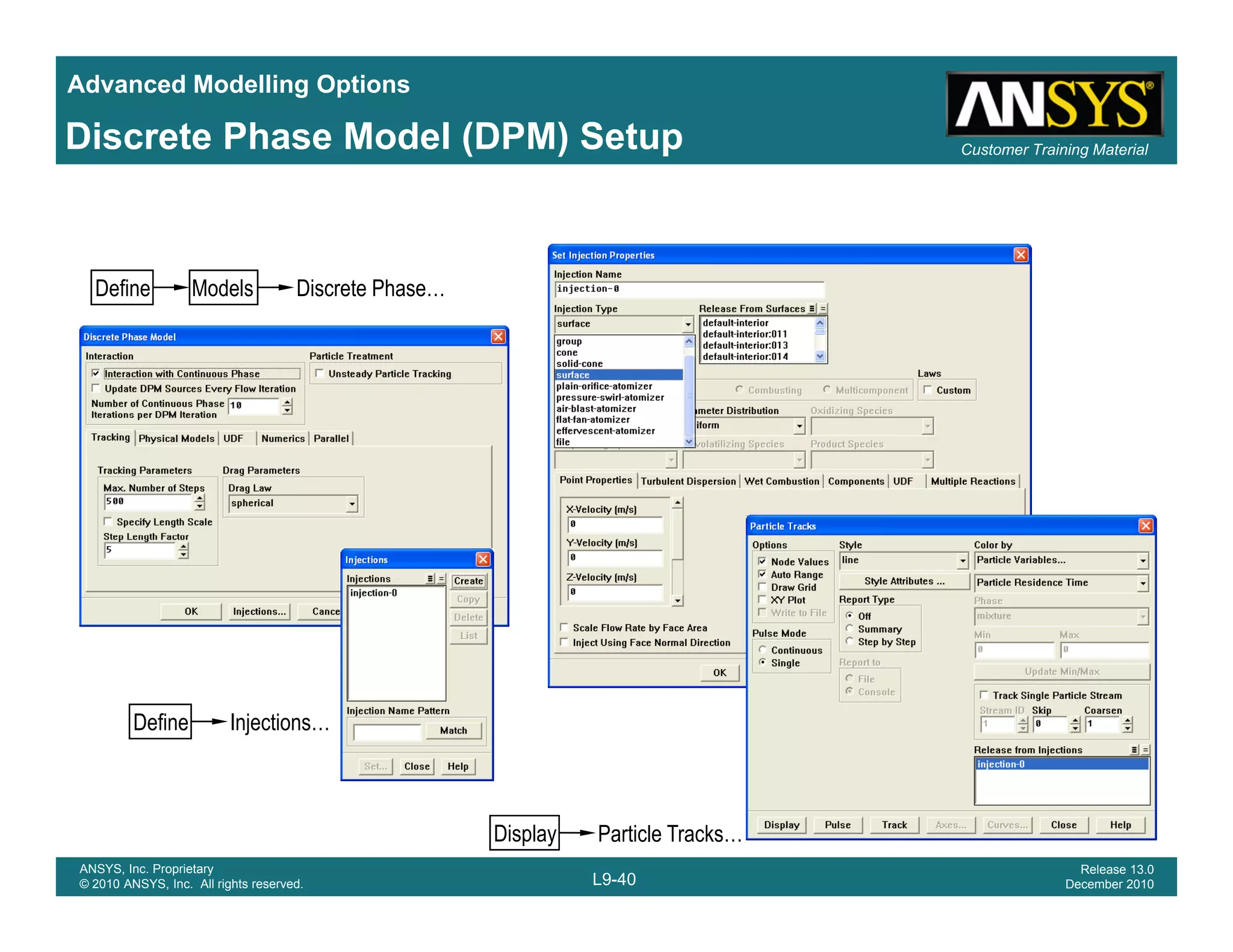This screenshot has height=952, width=1233.
Task: Open Wet Combustion tab
Action: (x=781, y=481)
